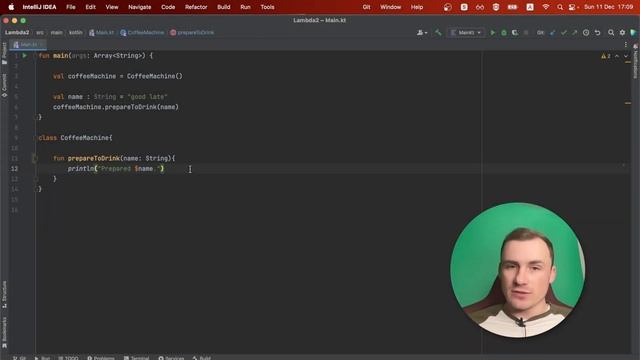This screenshot has width=640, height=360.
Task: Click src in the navigation breadcrumb
Action: click(x=40, y=33)
